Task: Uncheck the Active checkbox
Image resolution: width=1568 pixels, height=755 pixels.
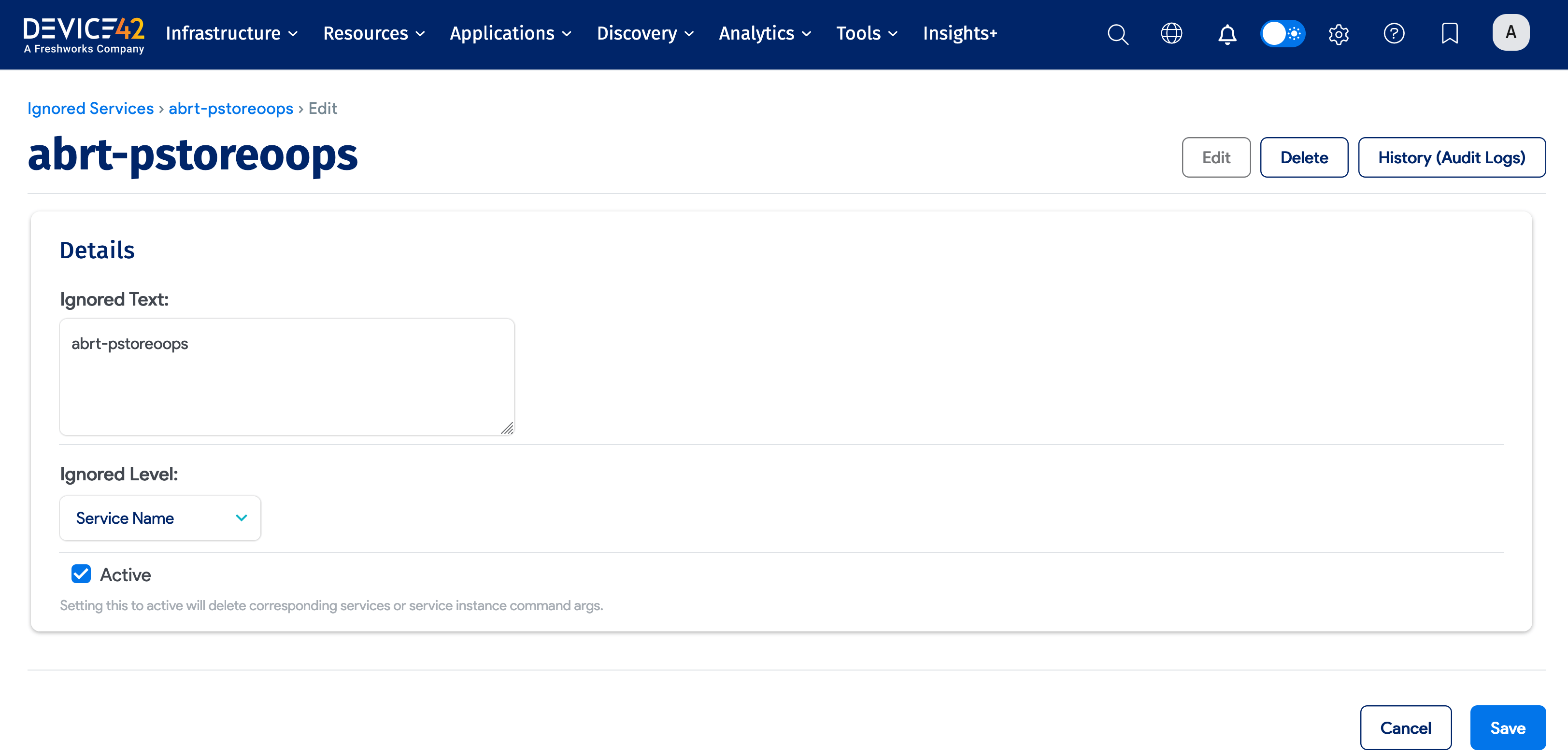Action: click(81, 573)
